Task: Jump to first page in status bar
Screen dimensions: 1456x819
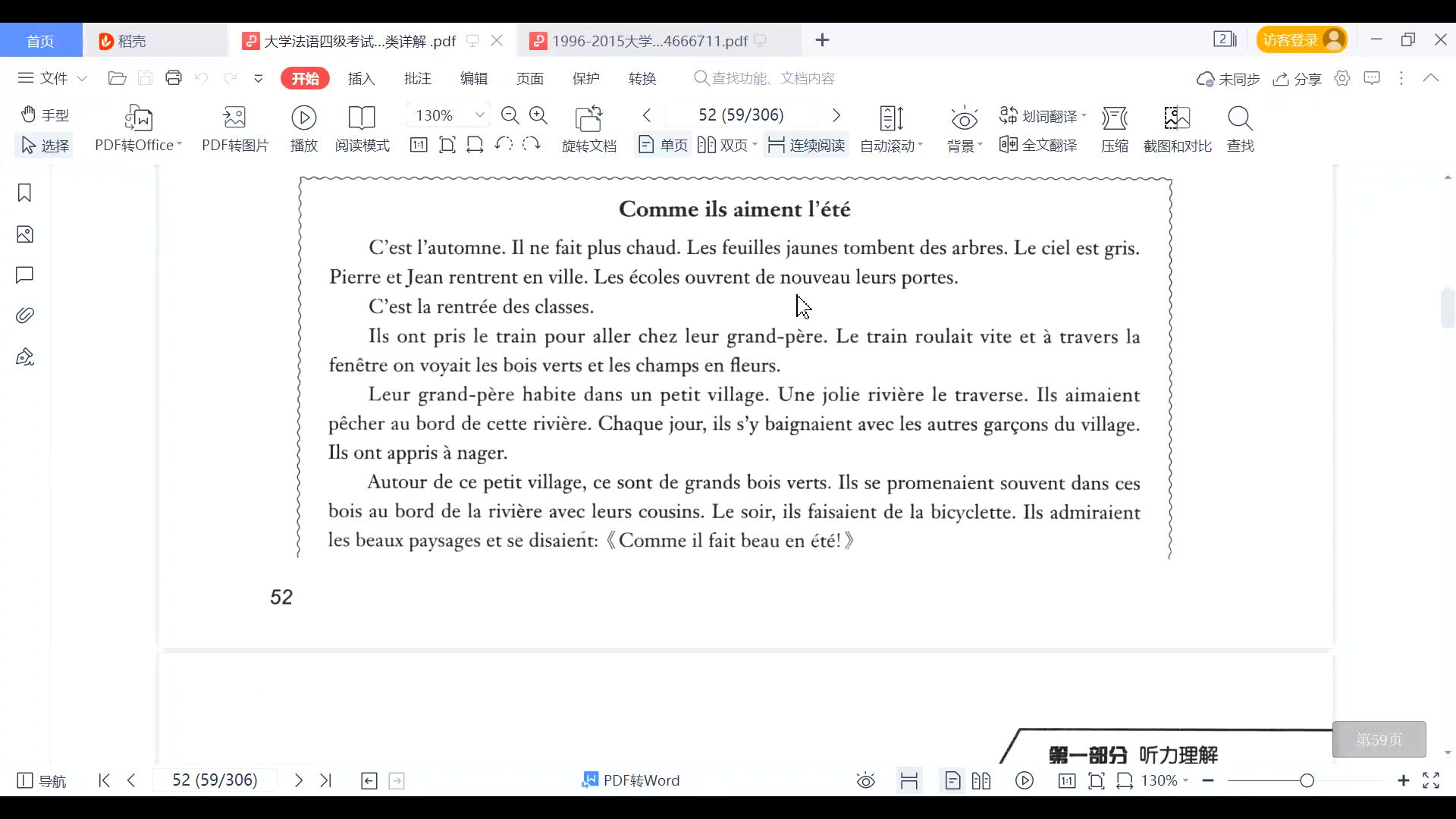Action: coord(105,780)
